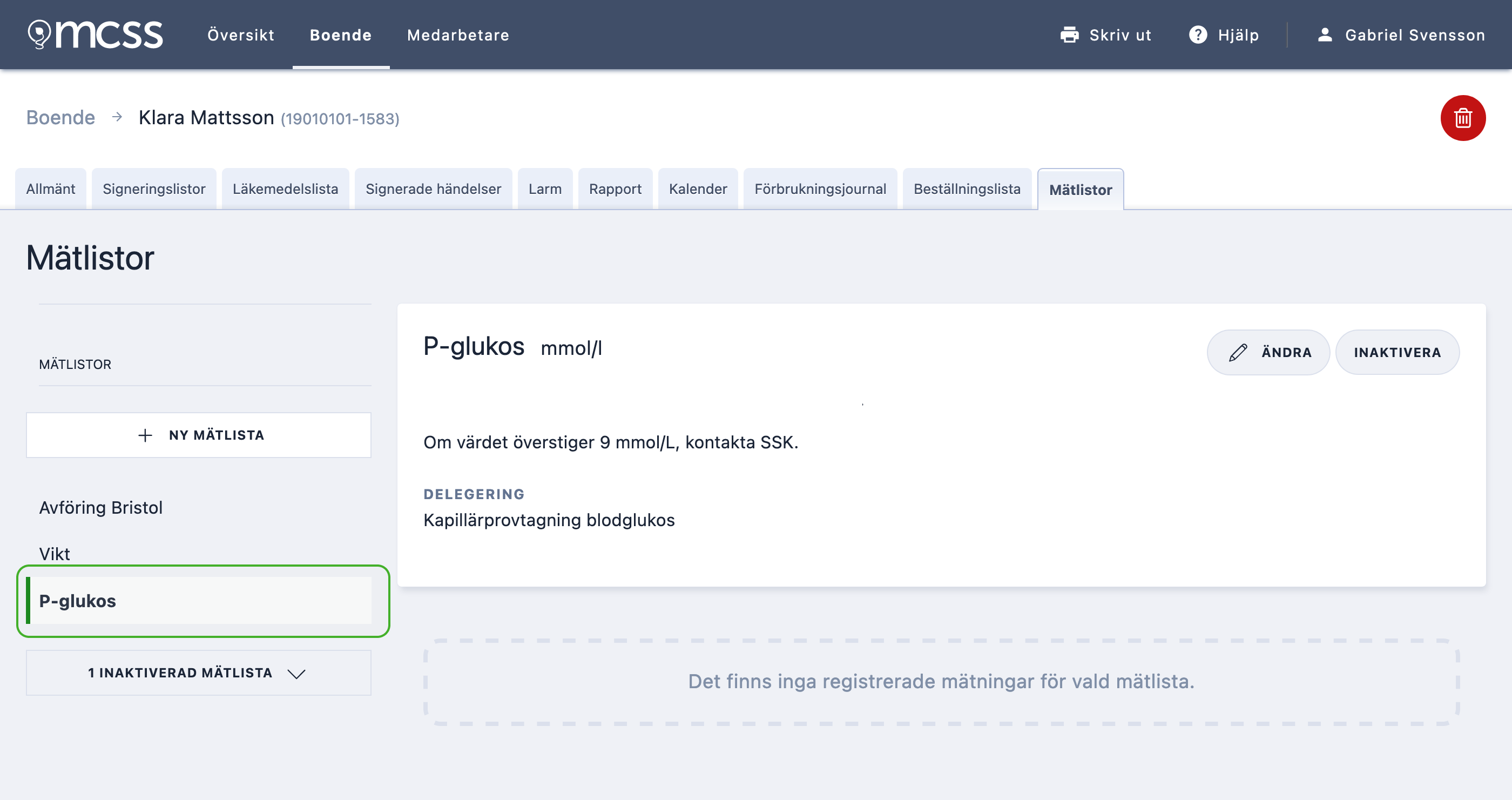This screenshot has width=1512, height=800.
Task: Open Gabriel Svensson user menu
Action: click(x=1414, y=35)
